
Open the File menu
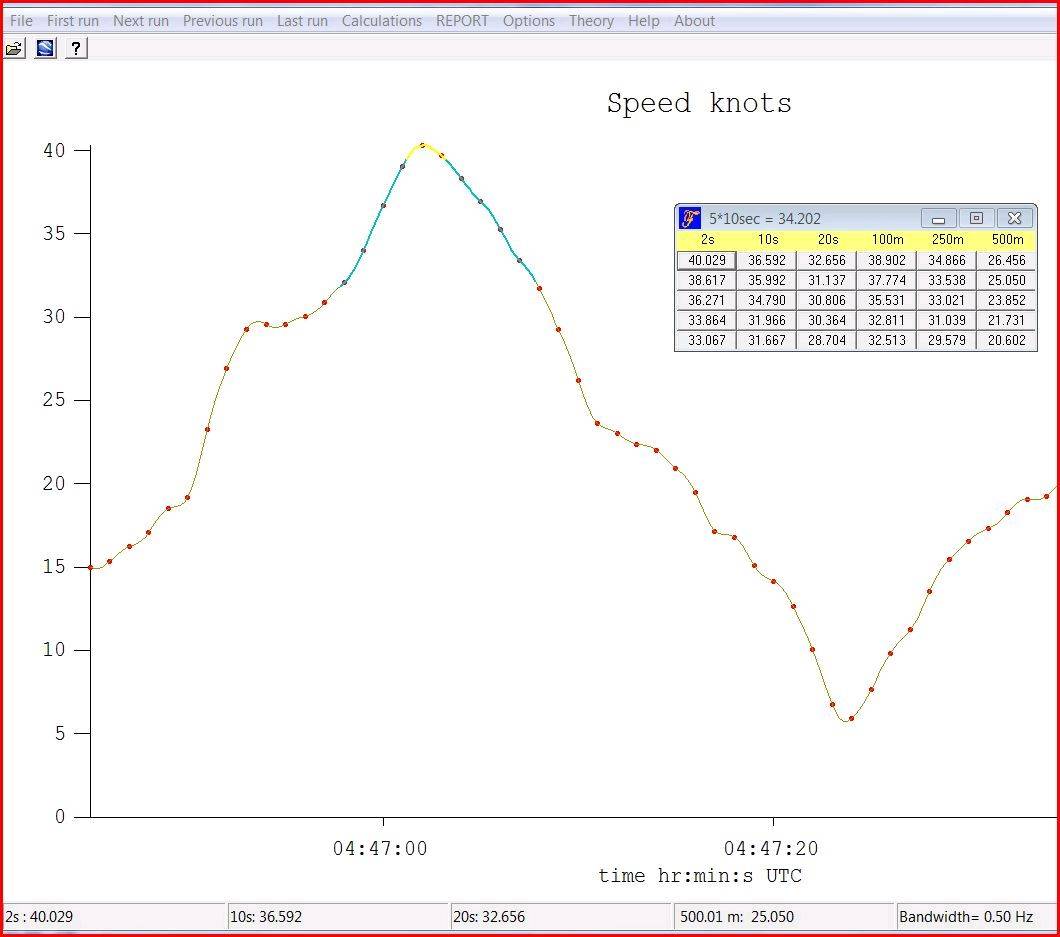[x=21, y=20]
